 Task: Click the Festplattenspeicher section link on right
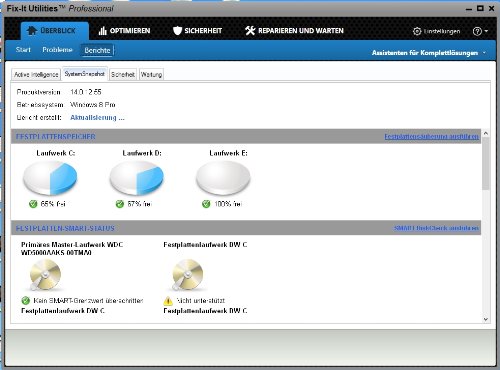pyautogui.click(x=431, y=137)
